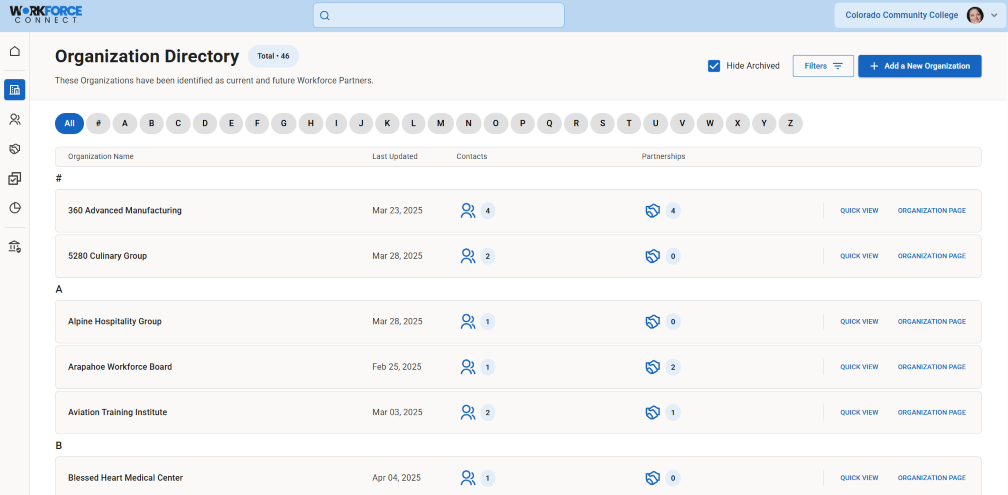Image resolution: width=1008 pixels, height=495 pixels.
Task: Open the Filters dropdown
Action: 823,66
